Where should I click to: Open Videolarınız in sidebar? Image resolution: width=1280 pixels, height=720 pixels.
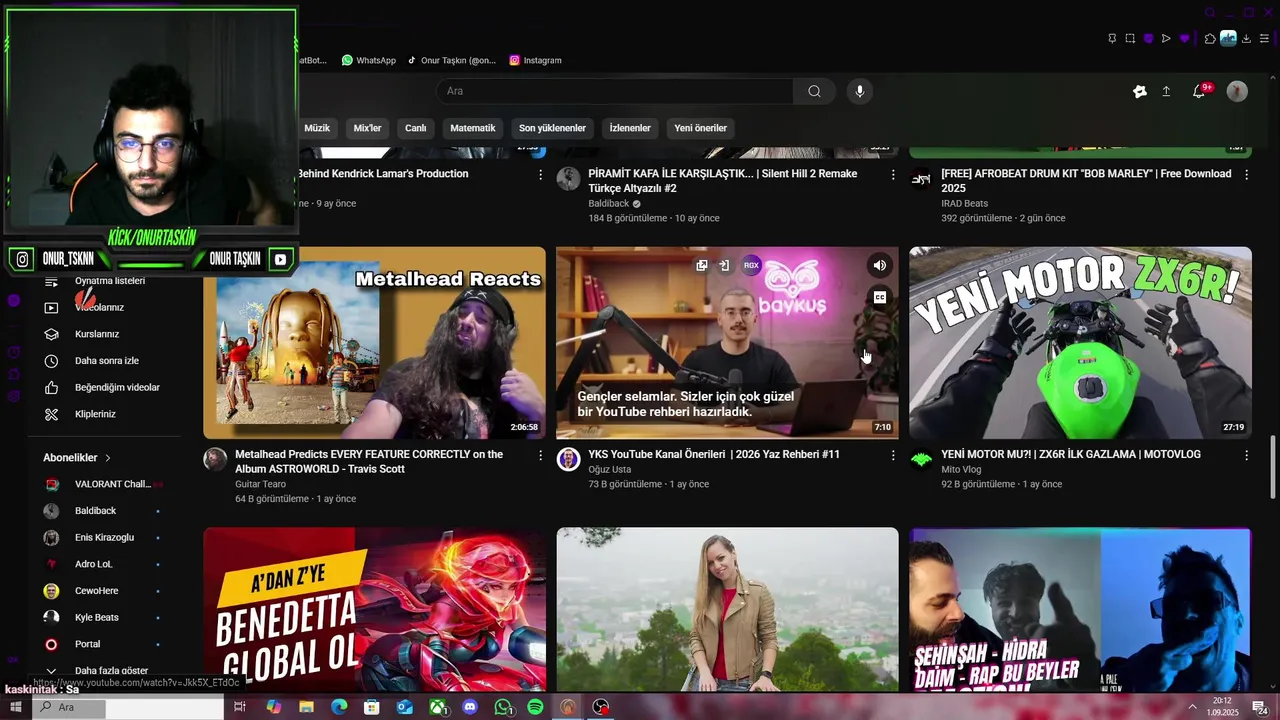(100, 307)
